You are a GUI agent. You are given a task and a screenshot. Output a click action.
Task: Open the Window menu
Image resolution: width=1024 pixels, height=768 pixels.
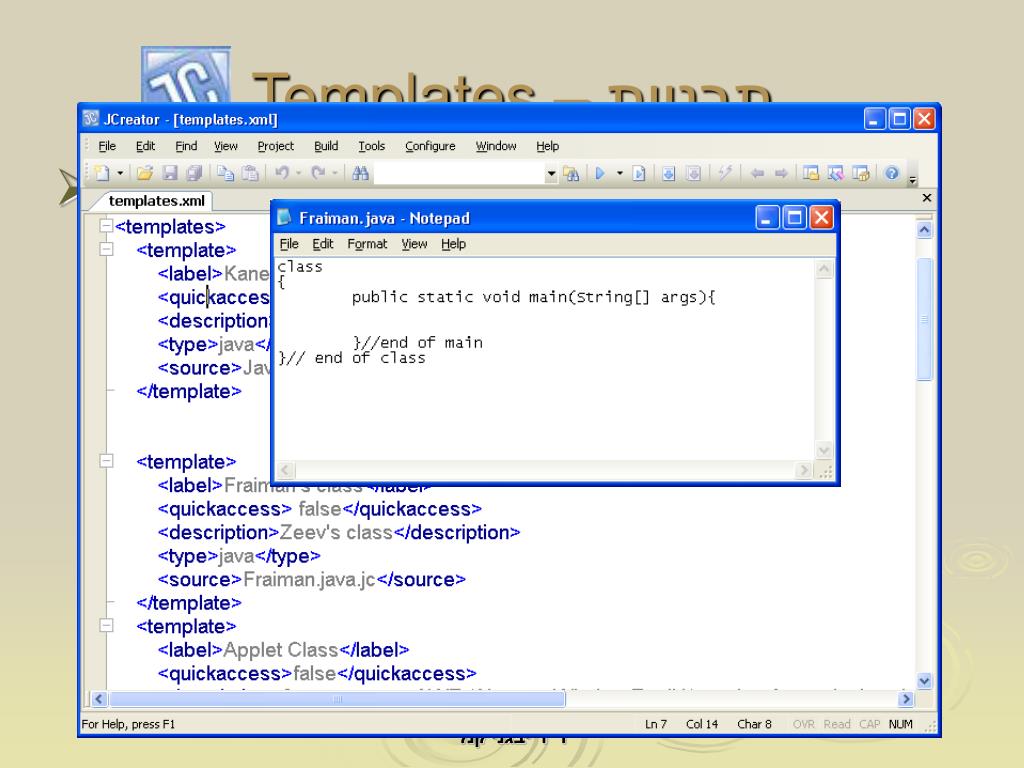pos(496,146)
